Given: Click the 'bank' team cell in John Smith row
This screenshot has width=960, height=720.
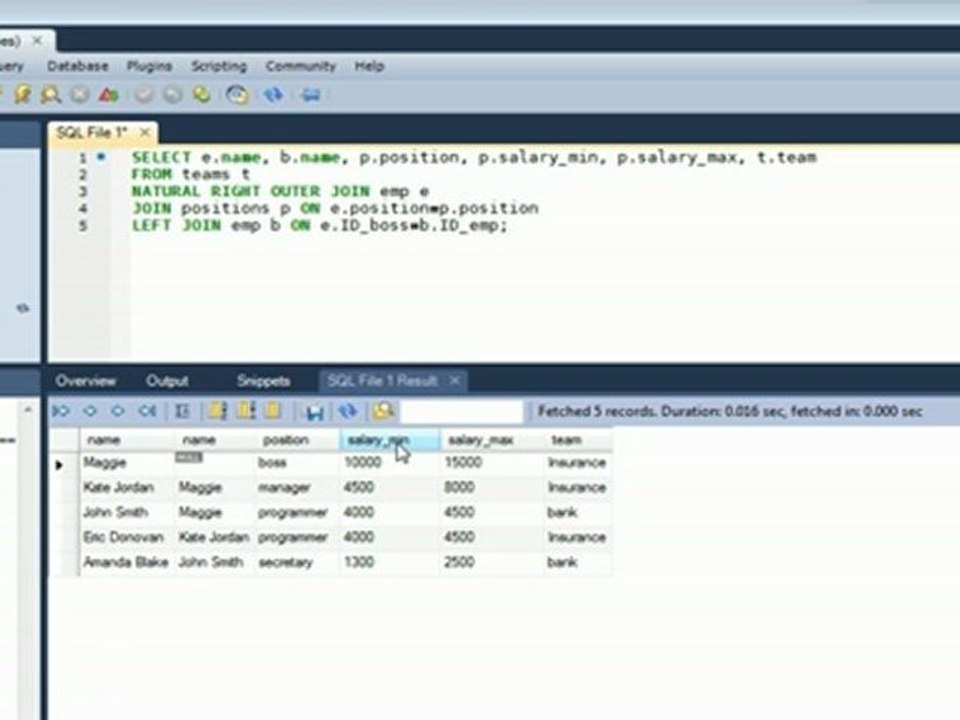Looking at the screenshot, I should click(578, 512).
